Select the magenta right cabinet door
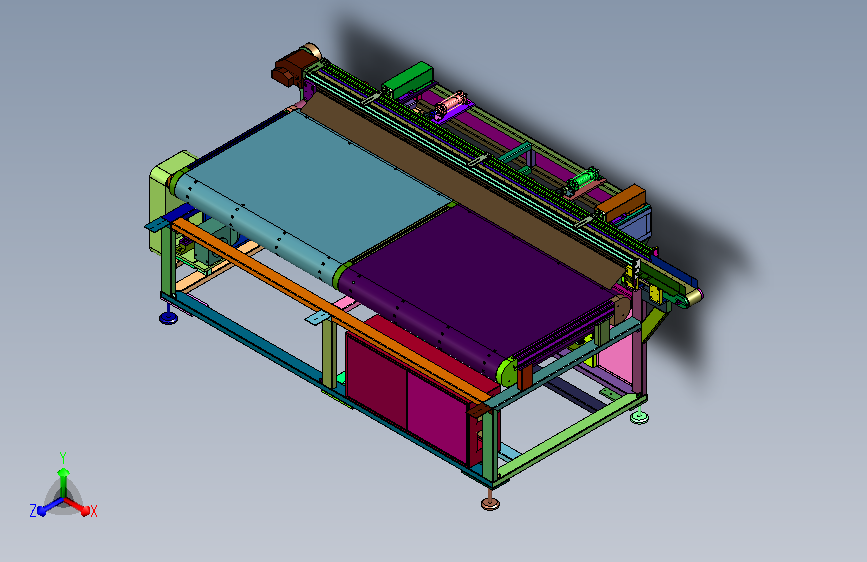This screenshot has width=867, height=562. pyautogui.click(x=438, y=416)
